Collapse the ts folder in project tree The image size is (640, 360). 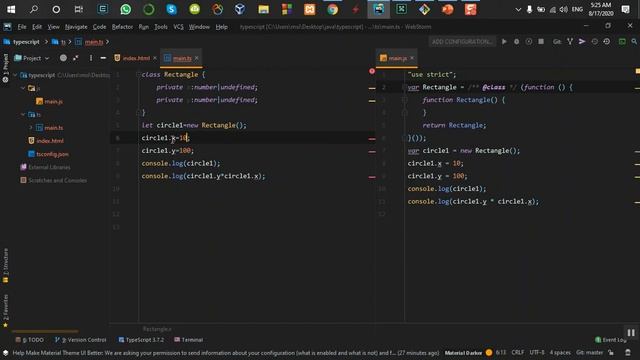pos(23,115)
